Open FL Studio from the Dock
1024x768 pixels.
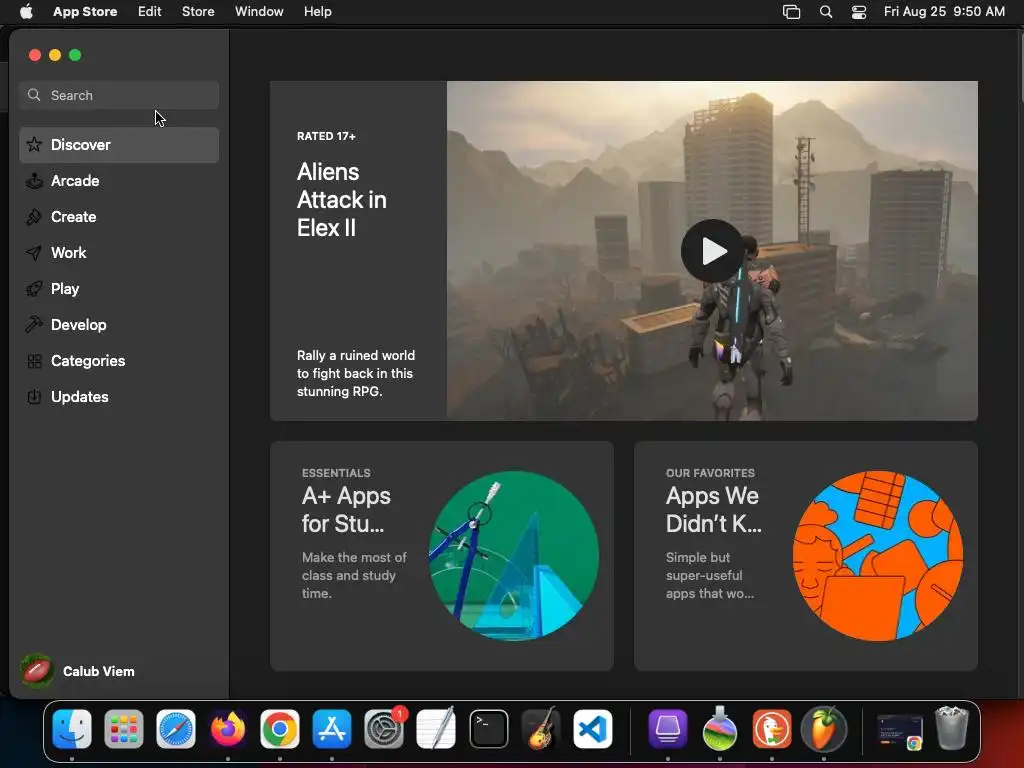pos(824,729)
